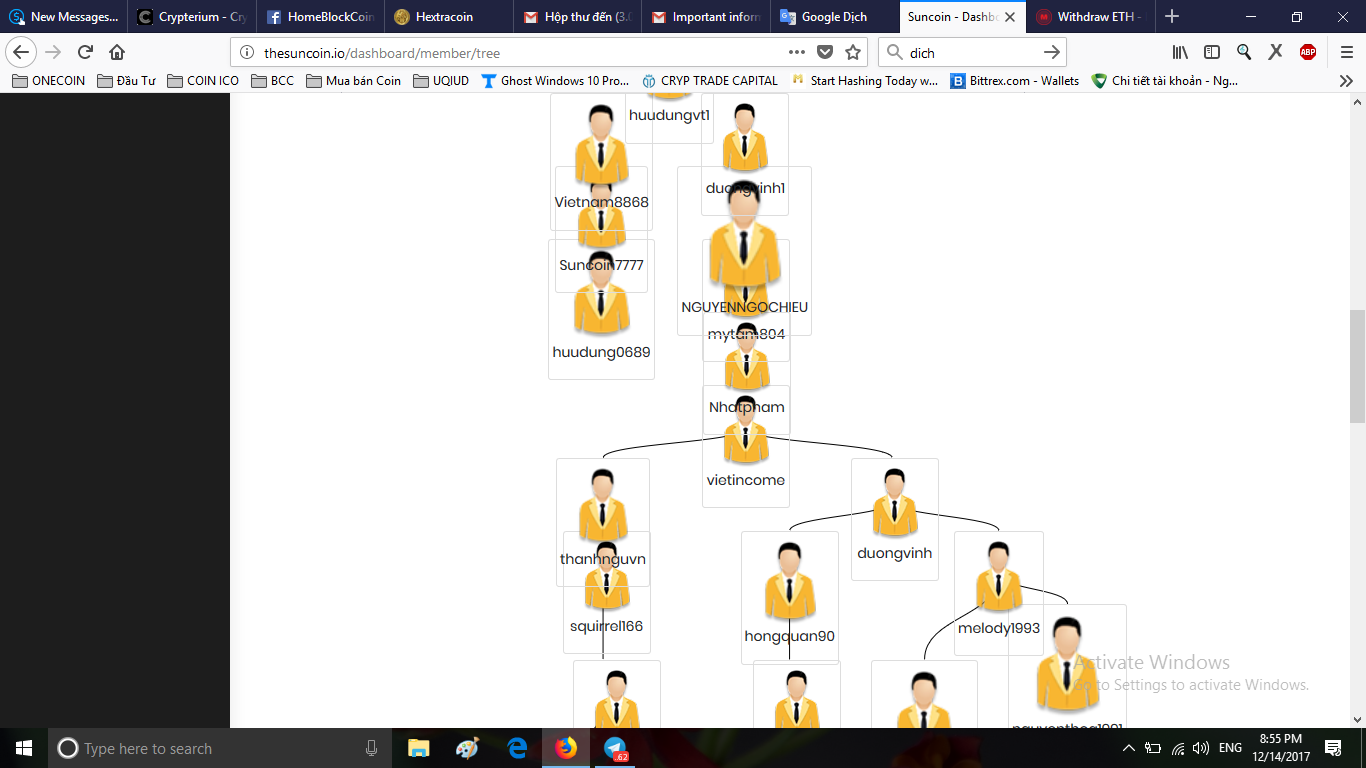The height and width of the screenshot is (768, 1366).
Task: Open Microsoft Edge from the taskbar
Action: pos(517,748)
